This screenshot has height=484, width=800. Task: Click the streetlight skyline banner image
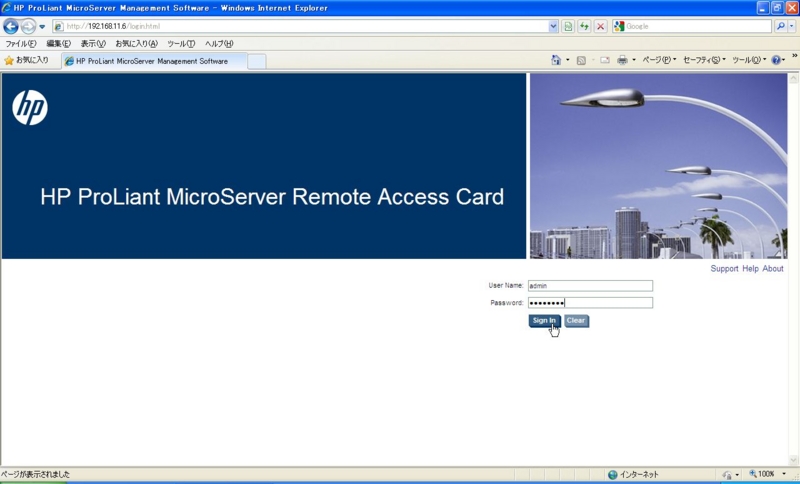click(659, 166)
